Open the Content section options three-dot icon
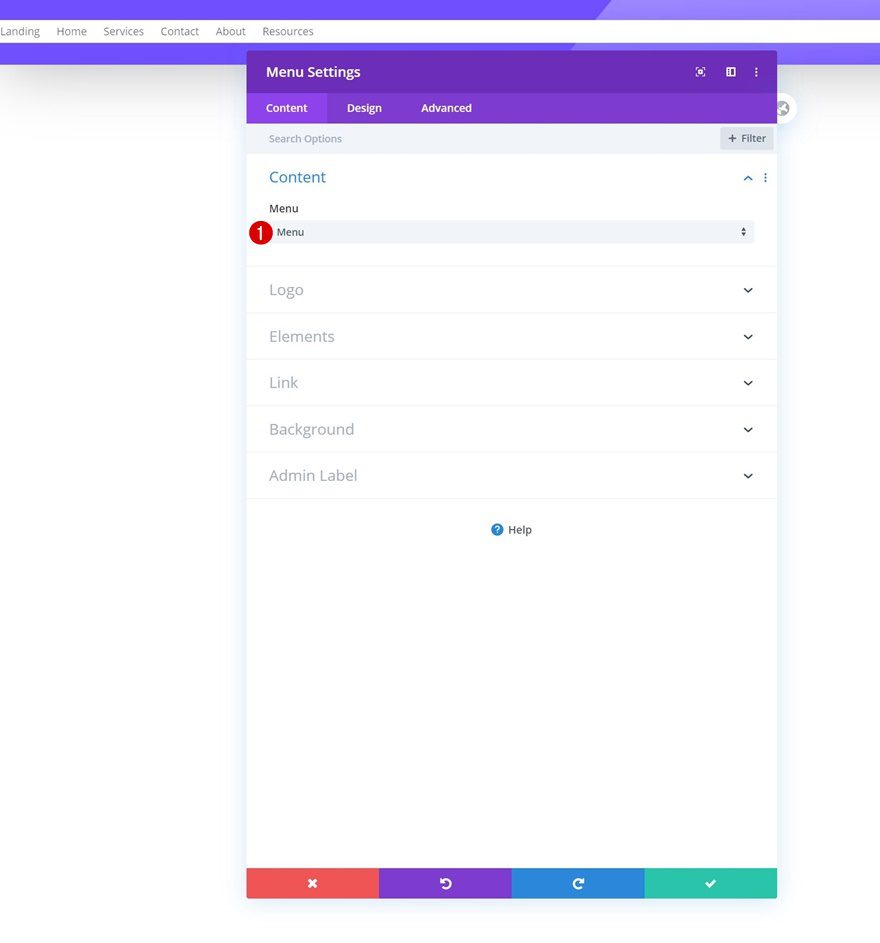 pyautogui.click(x=765, y=177)
